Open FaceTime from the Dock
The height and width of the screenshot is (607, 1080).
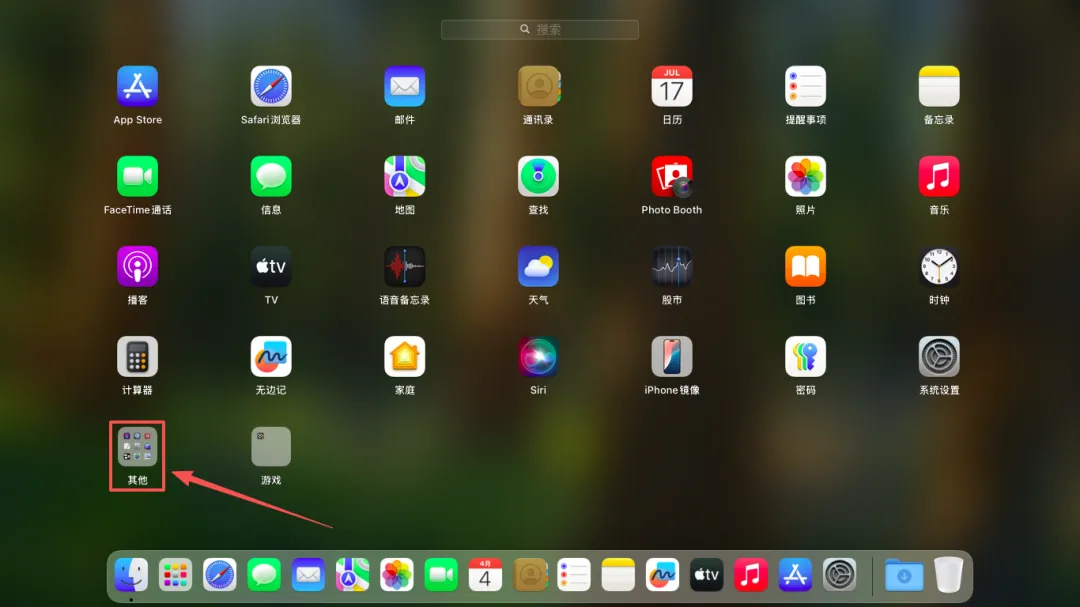coord(441,575)
